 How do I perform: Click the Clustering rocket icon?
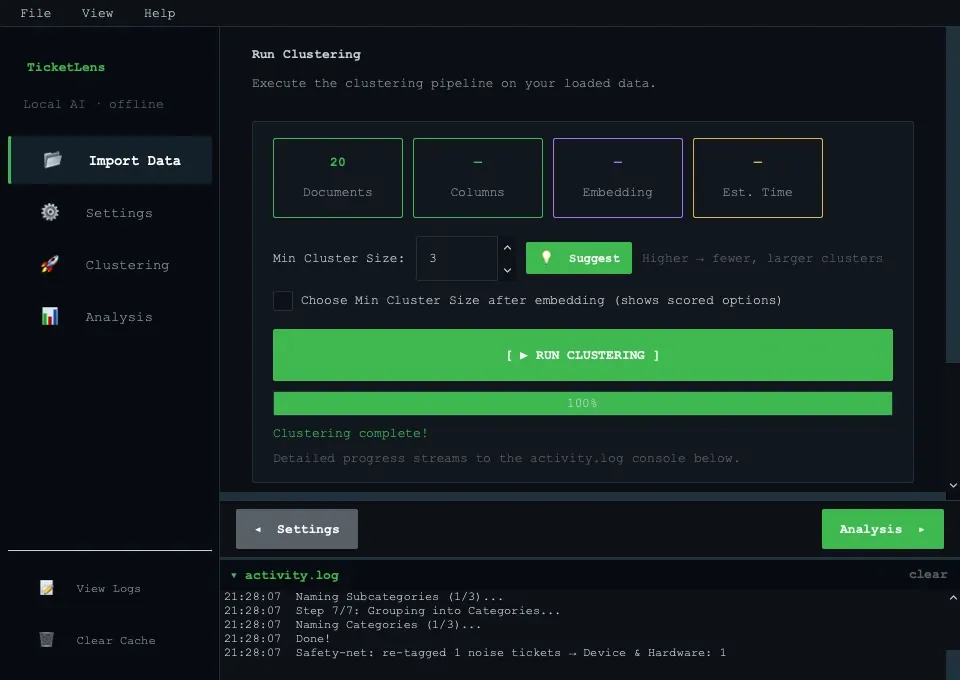pos(50,264)
